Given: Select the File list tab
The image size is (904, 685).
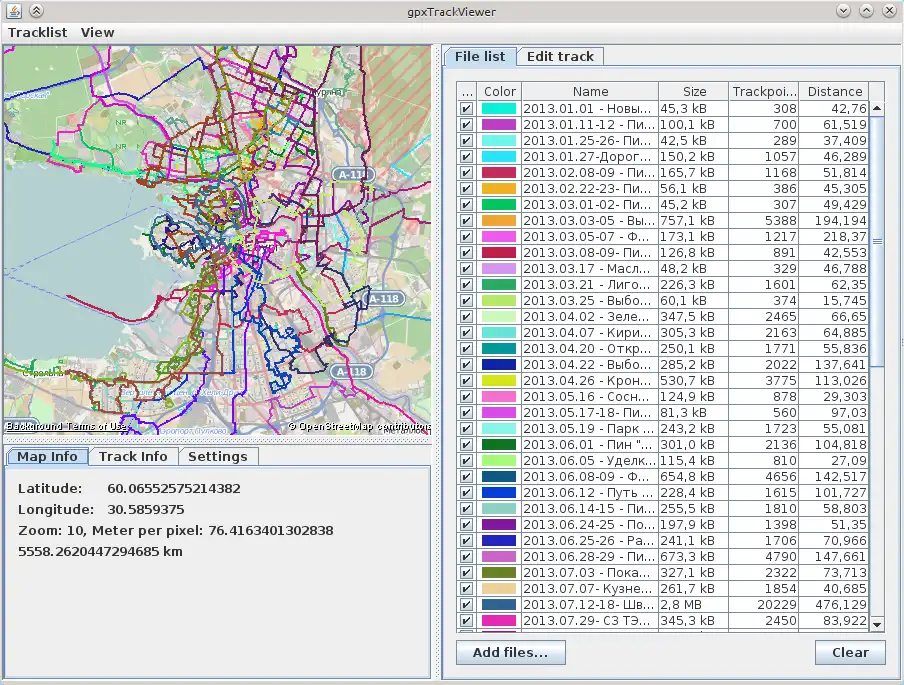Looking at the screenshot, I should (x=480, y=57).
